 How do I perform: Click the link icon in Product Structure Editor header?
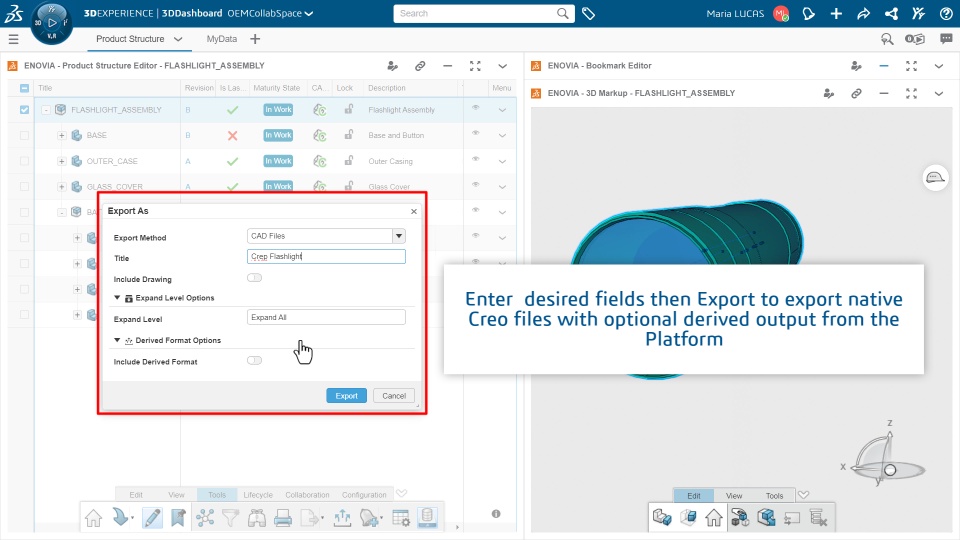coord(420,66)
